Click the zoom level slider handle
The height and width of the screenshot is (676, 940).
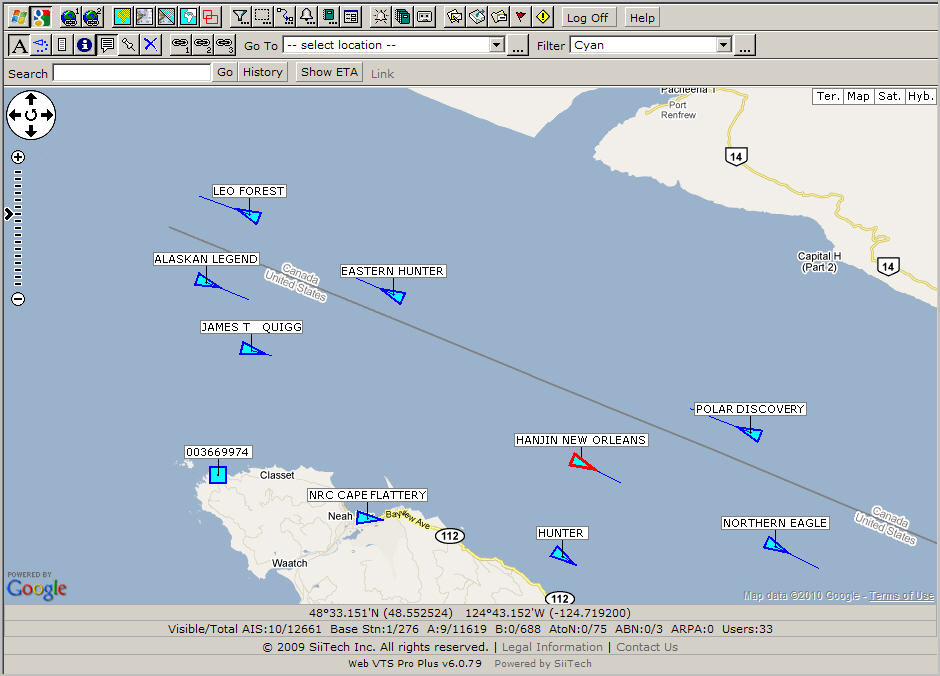pyautogui.click(x=8, y=213)
